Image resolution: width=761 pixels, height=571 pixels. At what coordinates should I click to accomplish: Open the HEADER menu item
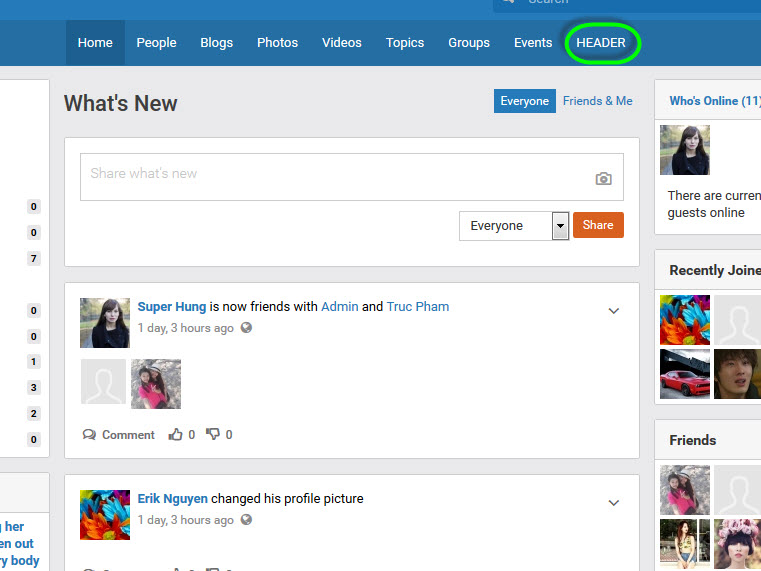[x=601, y=43]
